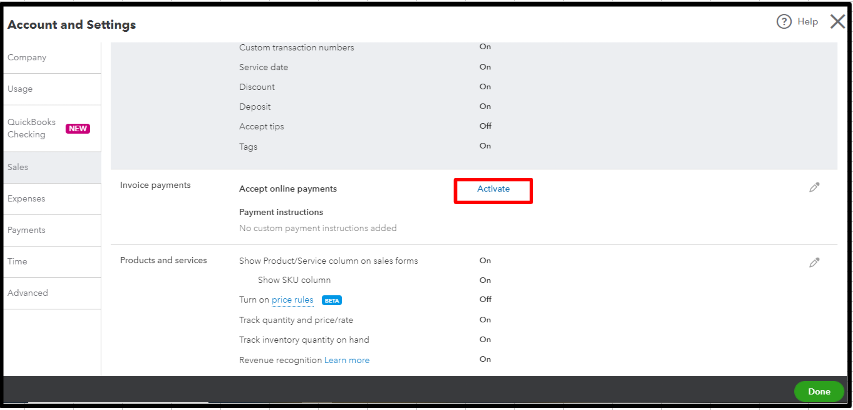Click the Accept tips Off setting
This screenshot has height=410, width=853.
pos(485,126)
